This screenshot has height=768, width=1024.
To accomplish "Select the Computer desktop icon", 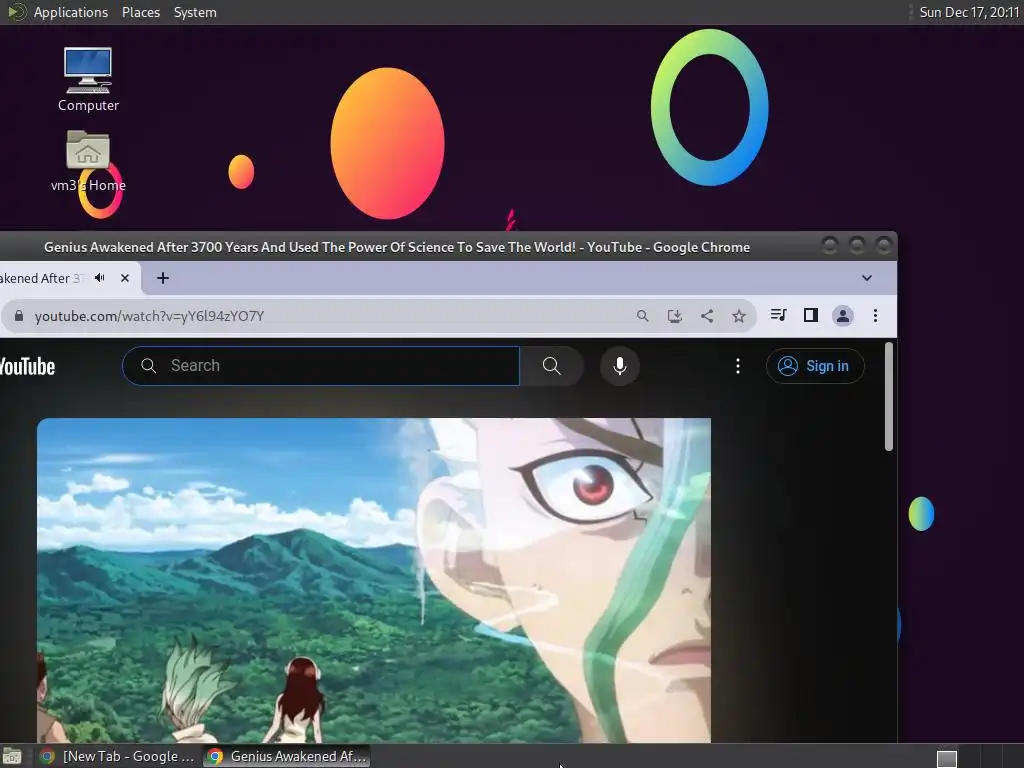I will click(x=88, y=80).
